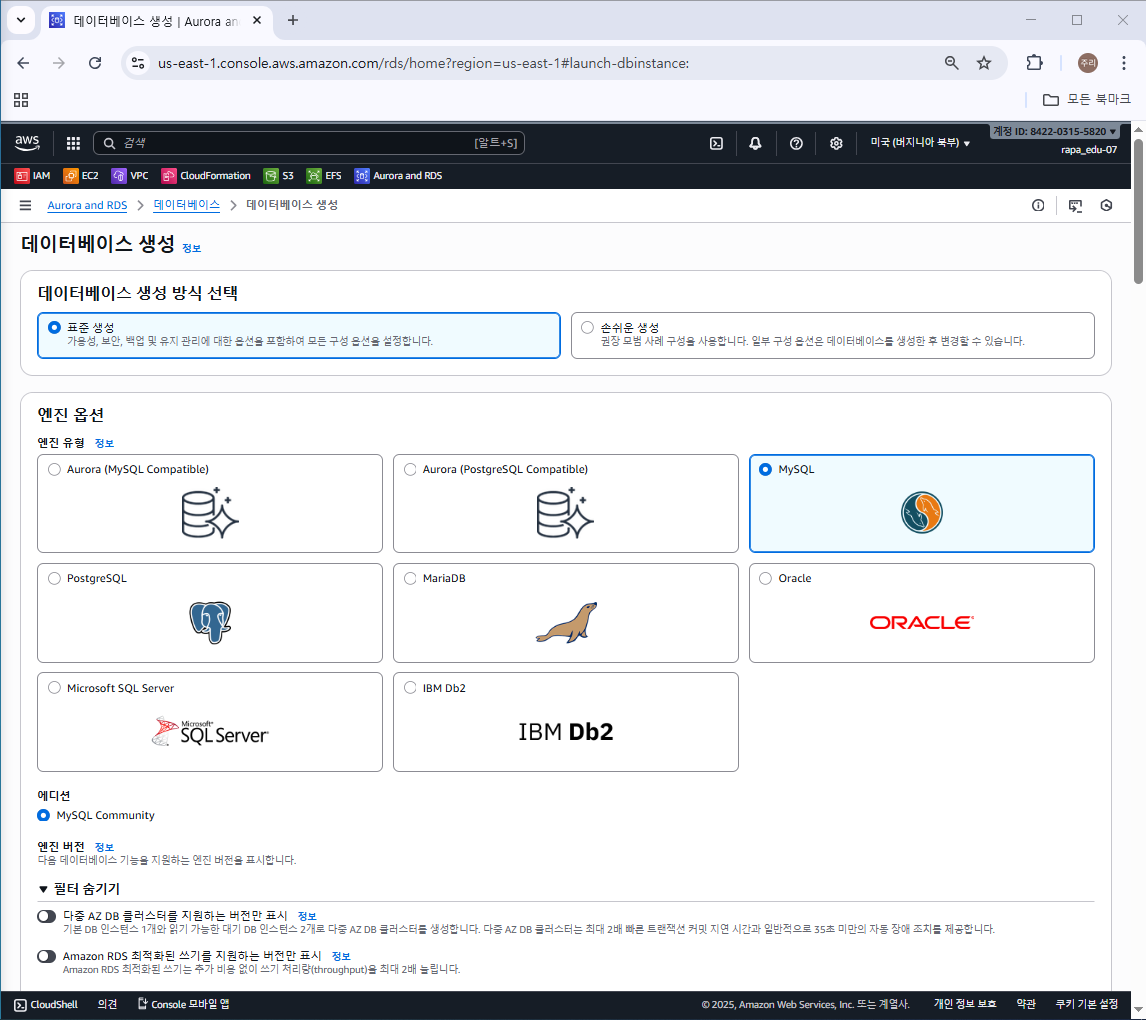Choose PostgreSQL engine type

point(210,612)
